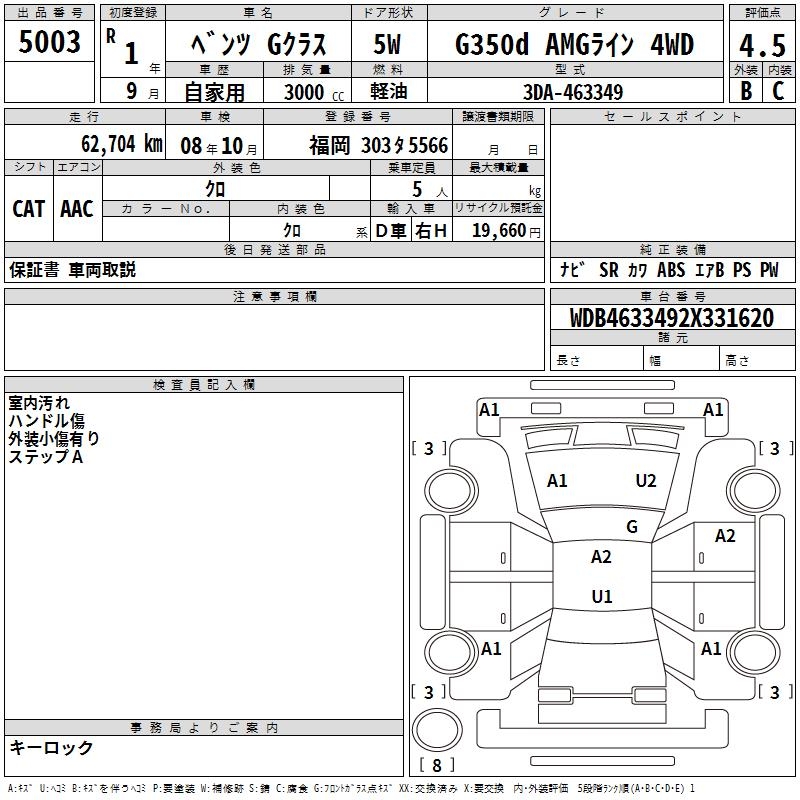Viewport: 800px width, 800px height.
Task: Click the 4.5 overall evaluation score
Action: [x=762, y=45]
